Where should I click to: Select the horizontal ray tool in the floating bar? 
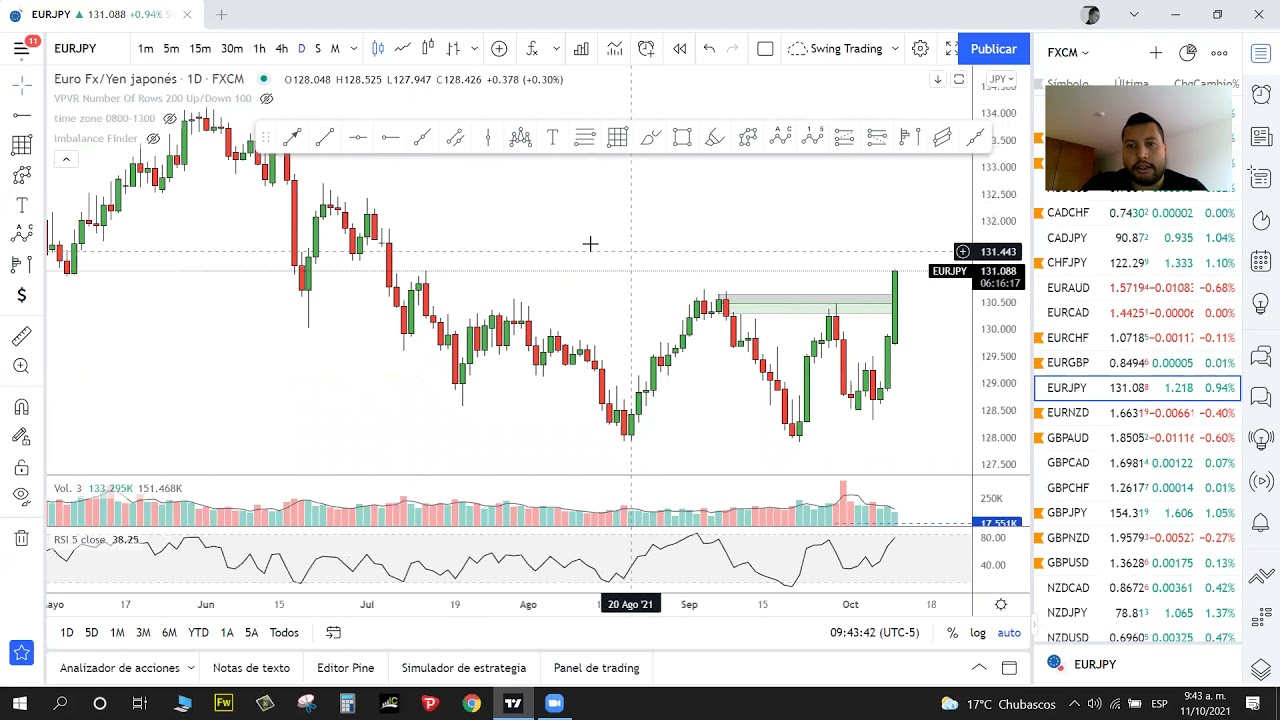click(390, 138)
